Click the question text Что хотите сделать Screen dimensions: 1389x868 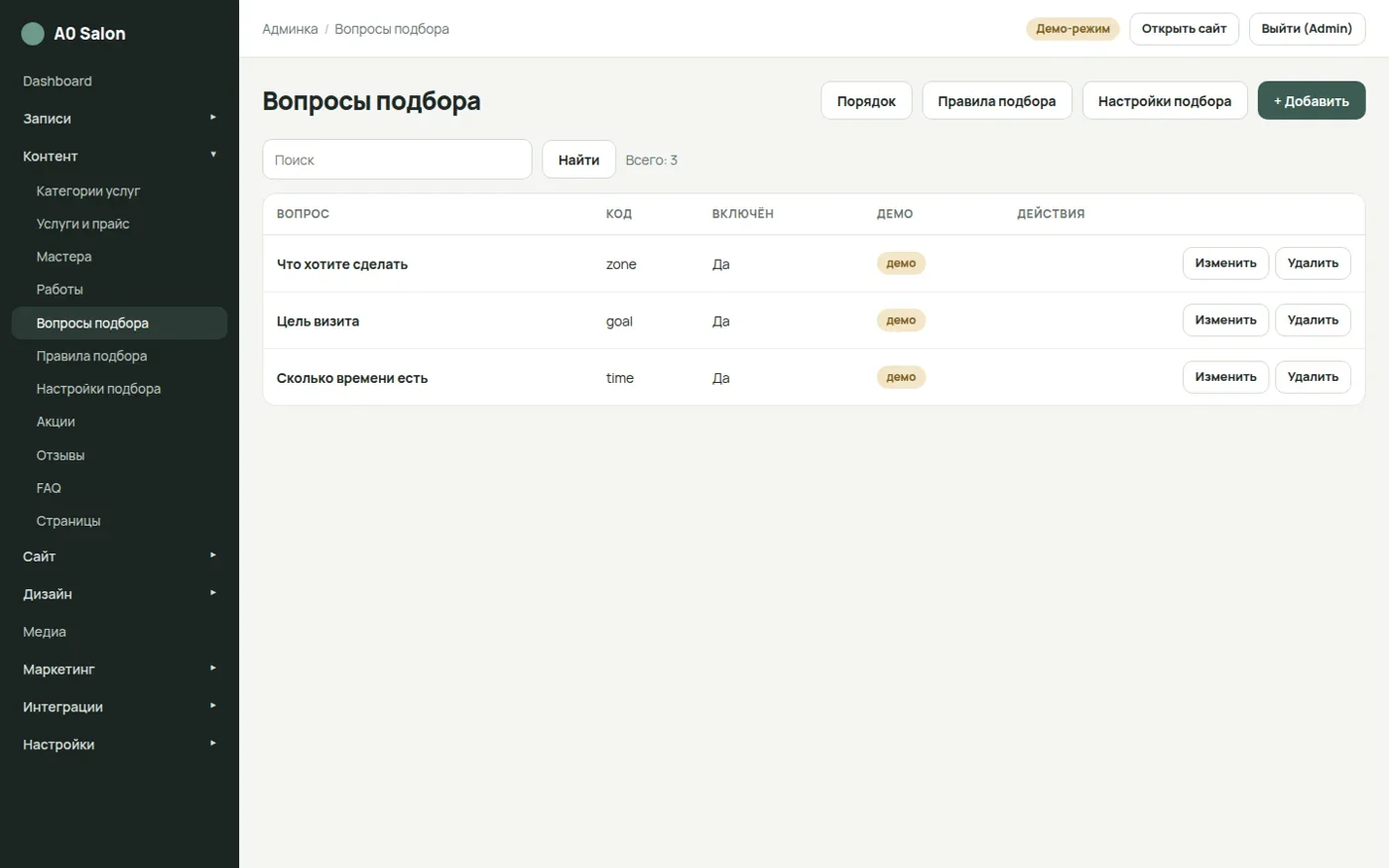pos(342,264)
